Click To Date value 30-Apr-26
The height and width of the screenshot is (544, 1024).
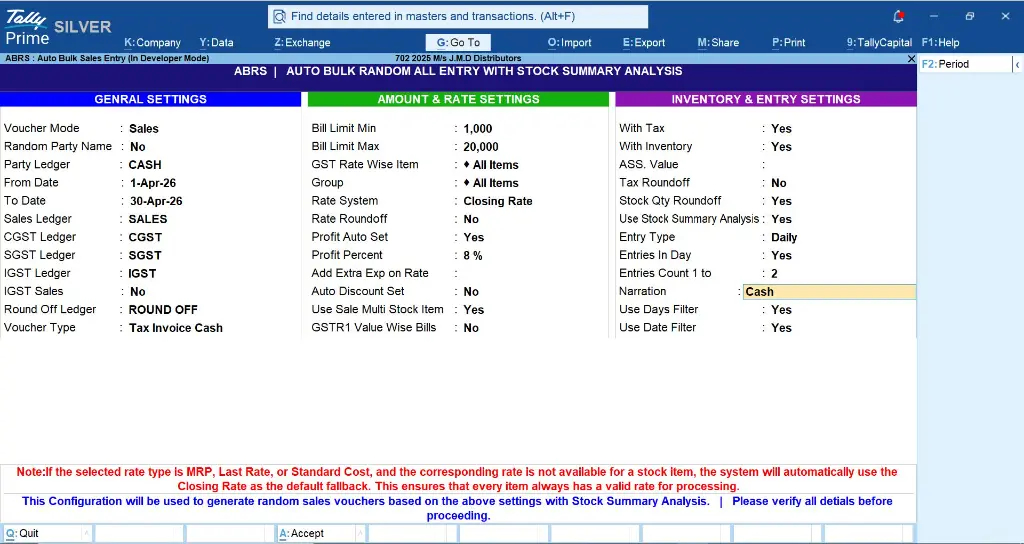pyautogui.click(x=156, y=201)
